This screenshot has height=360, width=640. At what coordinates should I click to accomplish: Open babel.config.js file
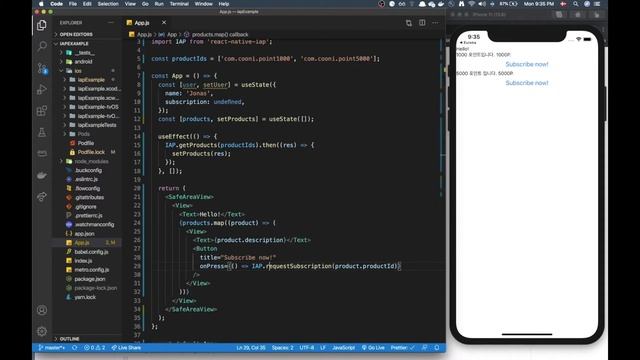coord(91,252)
